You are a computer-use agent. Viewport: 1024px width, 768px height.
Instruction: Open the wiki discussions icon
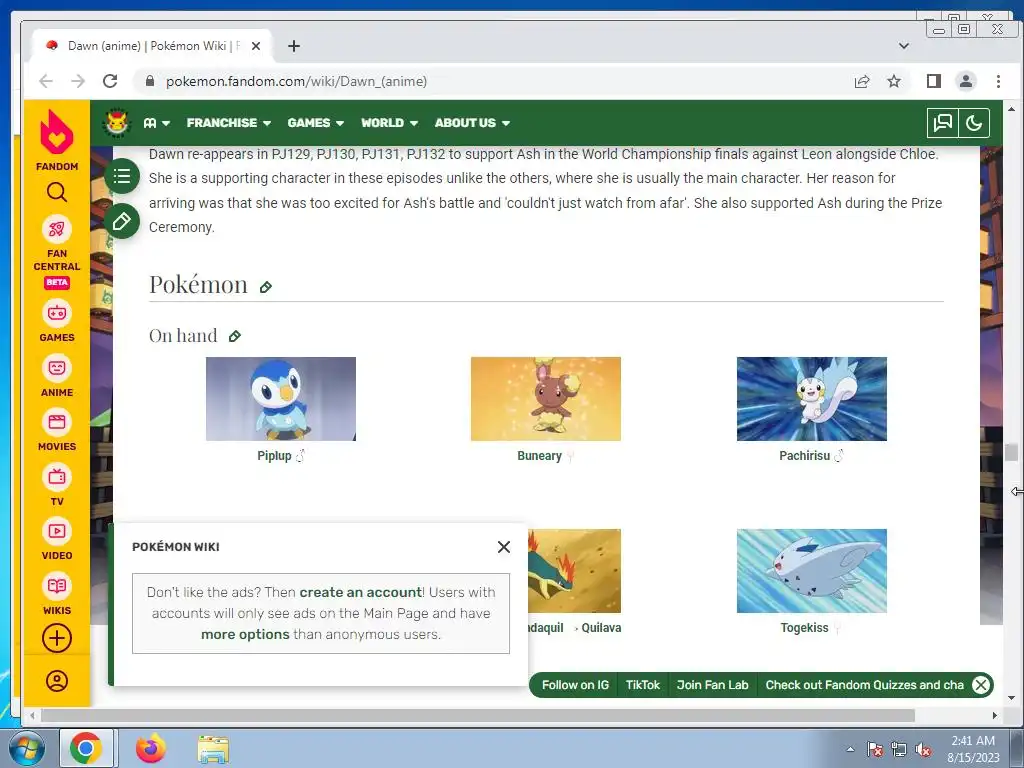[942, 123]
